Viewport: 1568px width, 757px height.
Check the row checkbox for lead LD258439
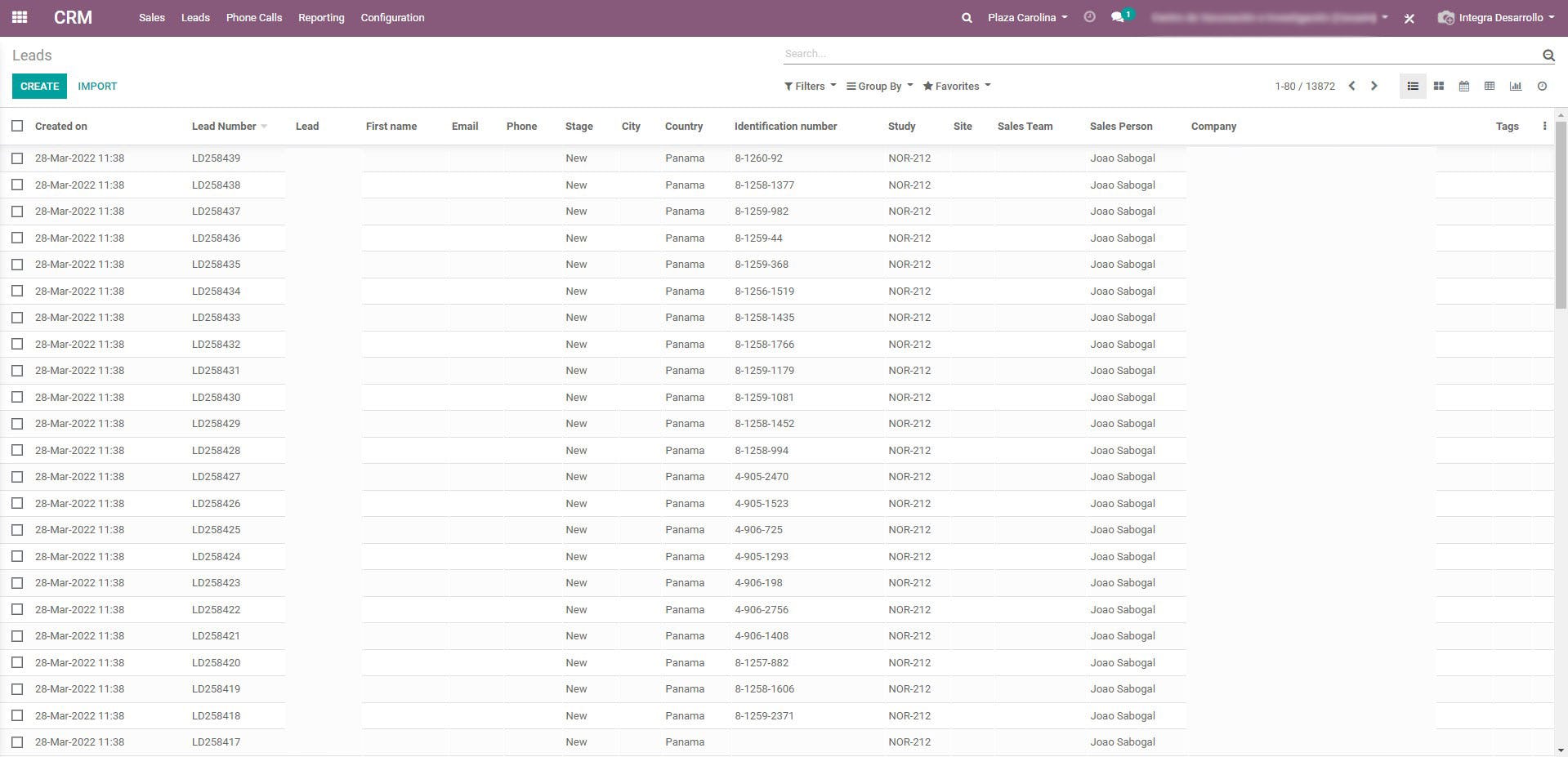(17, 158)
